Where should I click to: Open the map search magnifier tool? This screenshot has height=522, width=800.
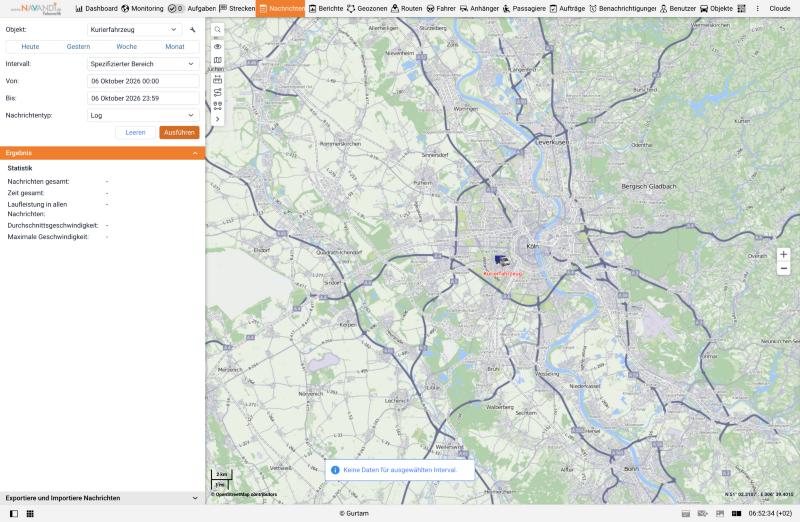click(217, 30)
